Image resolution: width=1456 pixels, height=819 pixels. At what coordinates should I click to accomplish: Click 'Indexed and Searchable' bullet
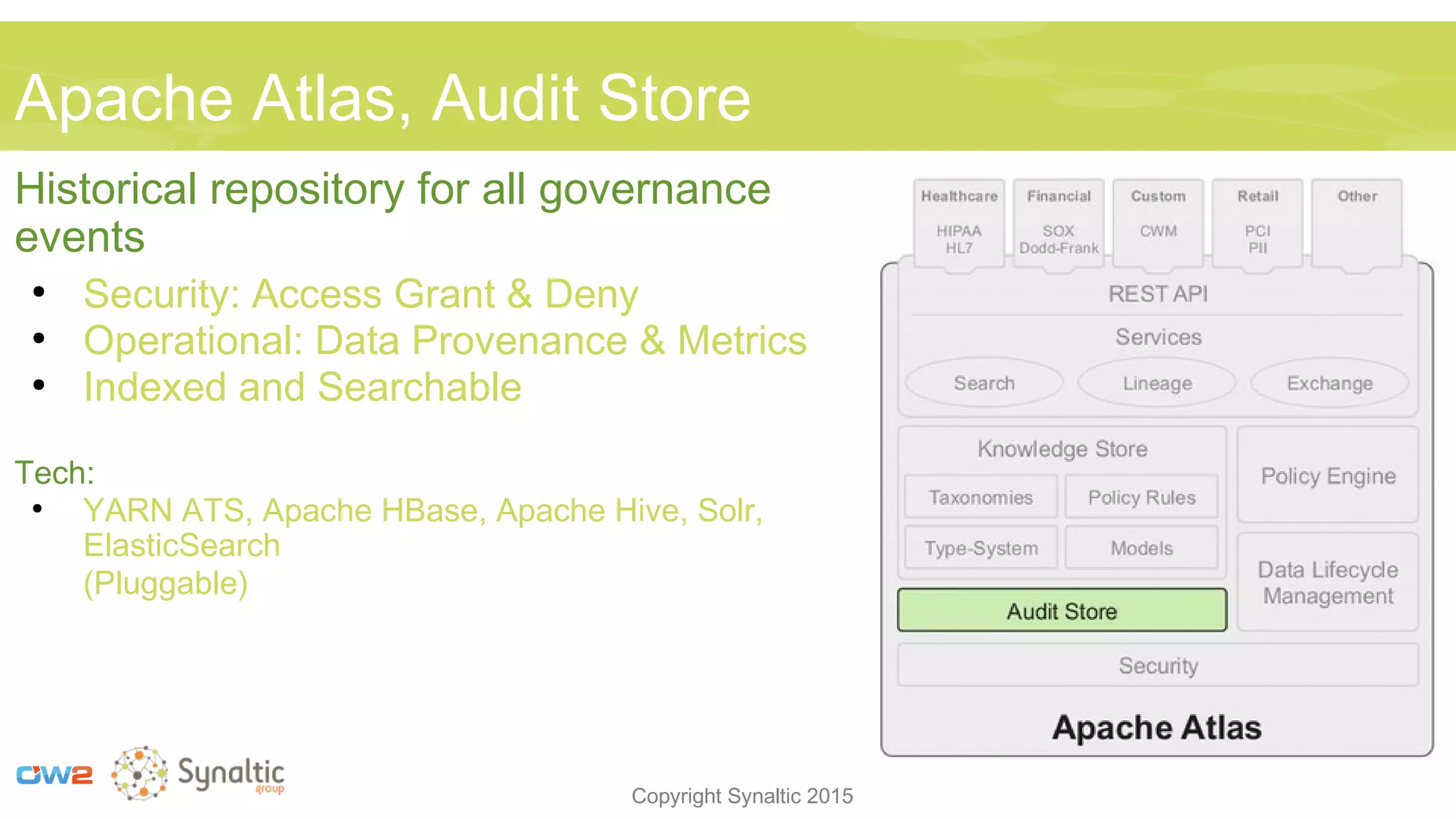[x=302, y=387]
